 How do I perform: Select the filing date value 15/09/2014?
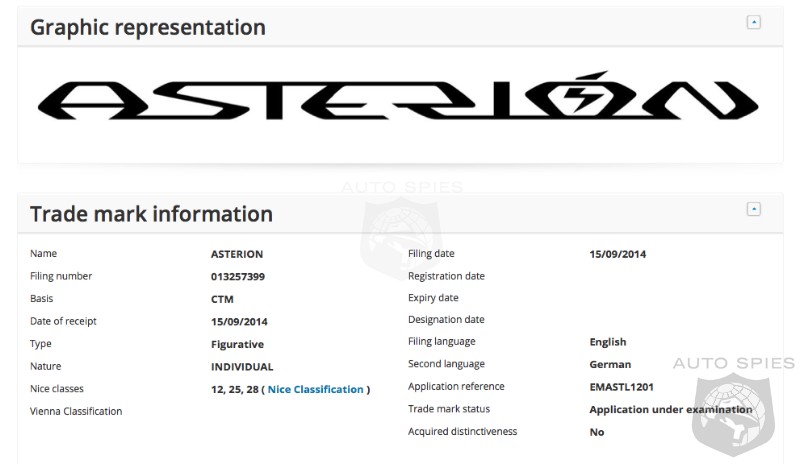[618, 254]
